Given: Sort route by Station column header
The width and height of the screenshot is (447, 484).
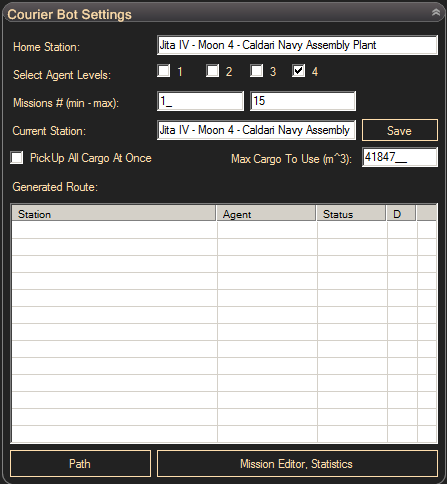Looking at the screenshot, I should tap(114, 213).
